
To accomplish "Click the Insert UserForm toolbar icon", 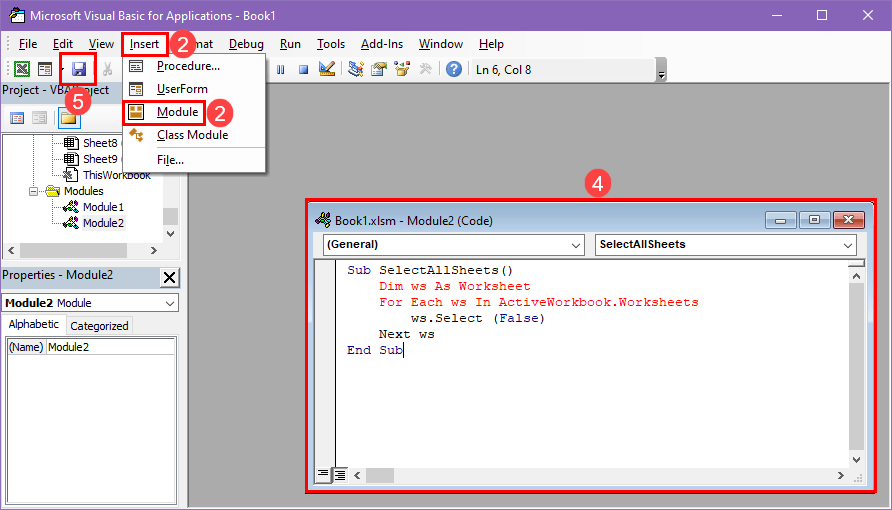I will pos(45,69).
